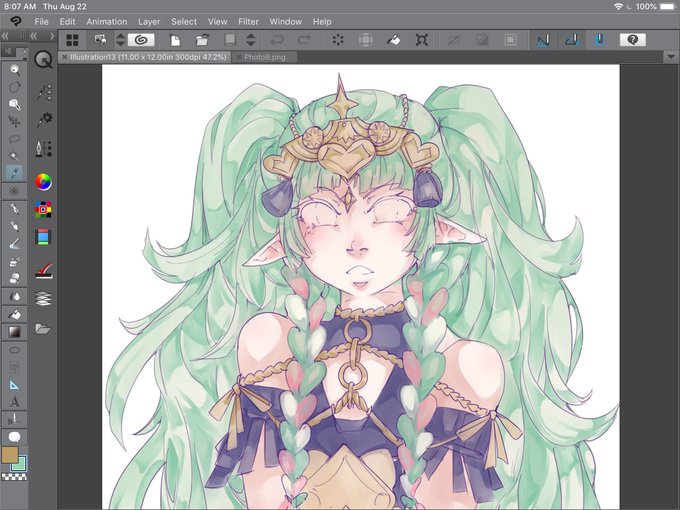Toggle Snap to Special Ruler
The width and height of the screenshot is (680, 510).
[x=572, y=40]
